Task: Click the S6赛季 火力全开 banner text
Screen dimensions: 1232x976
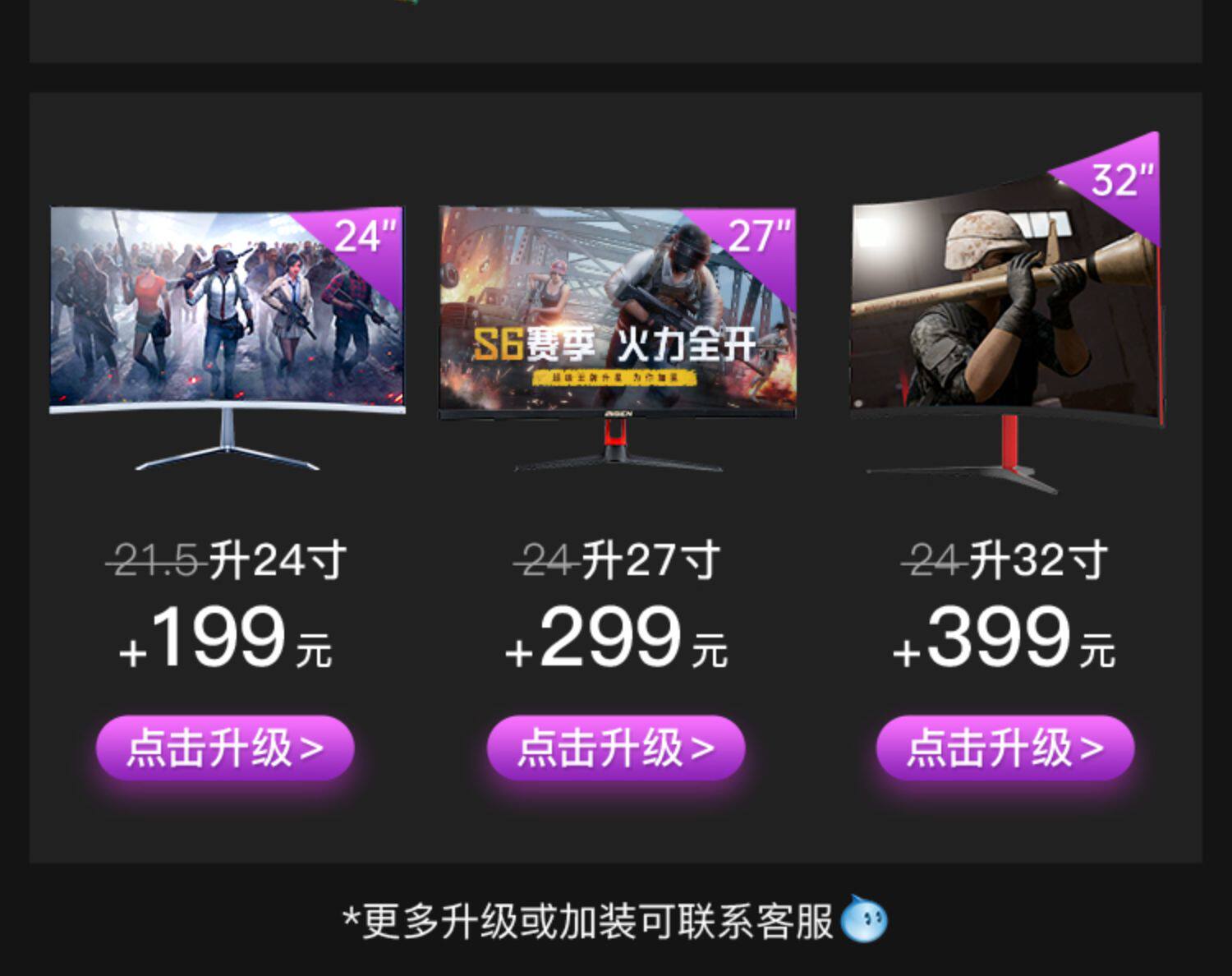Action: pyautogui.click(x=614, y=345)
